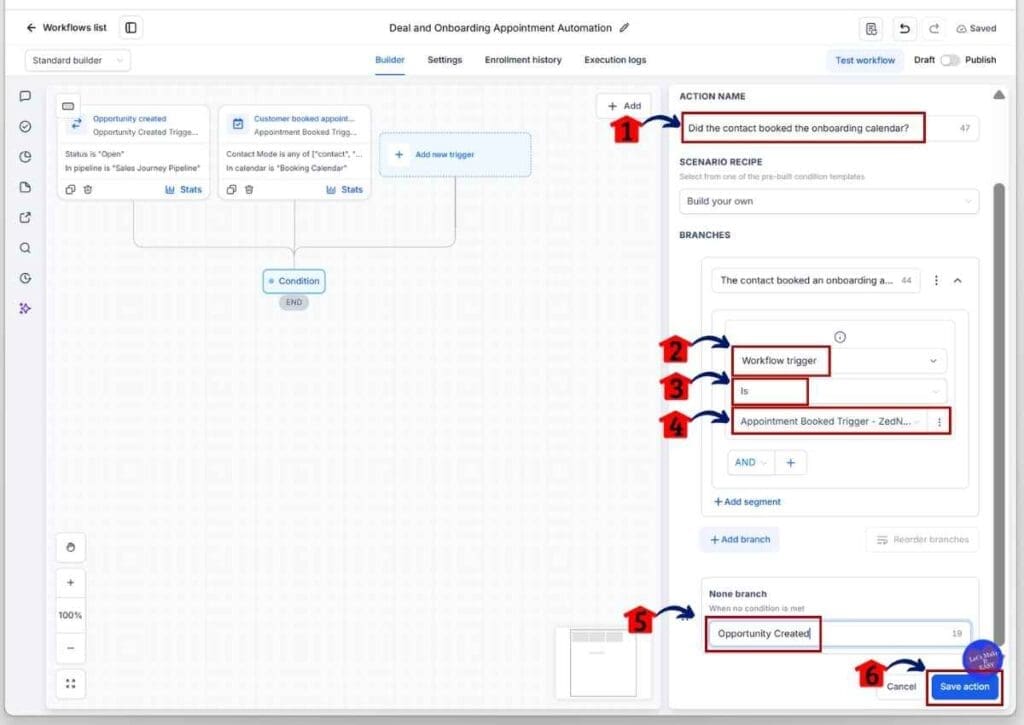This screenshot has height=725, width=1024.
Task: Open the workflow notes icon
Action: pos(871,29)
